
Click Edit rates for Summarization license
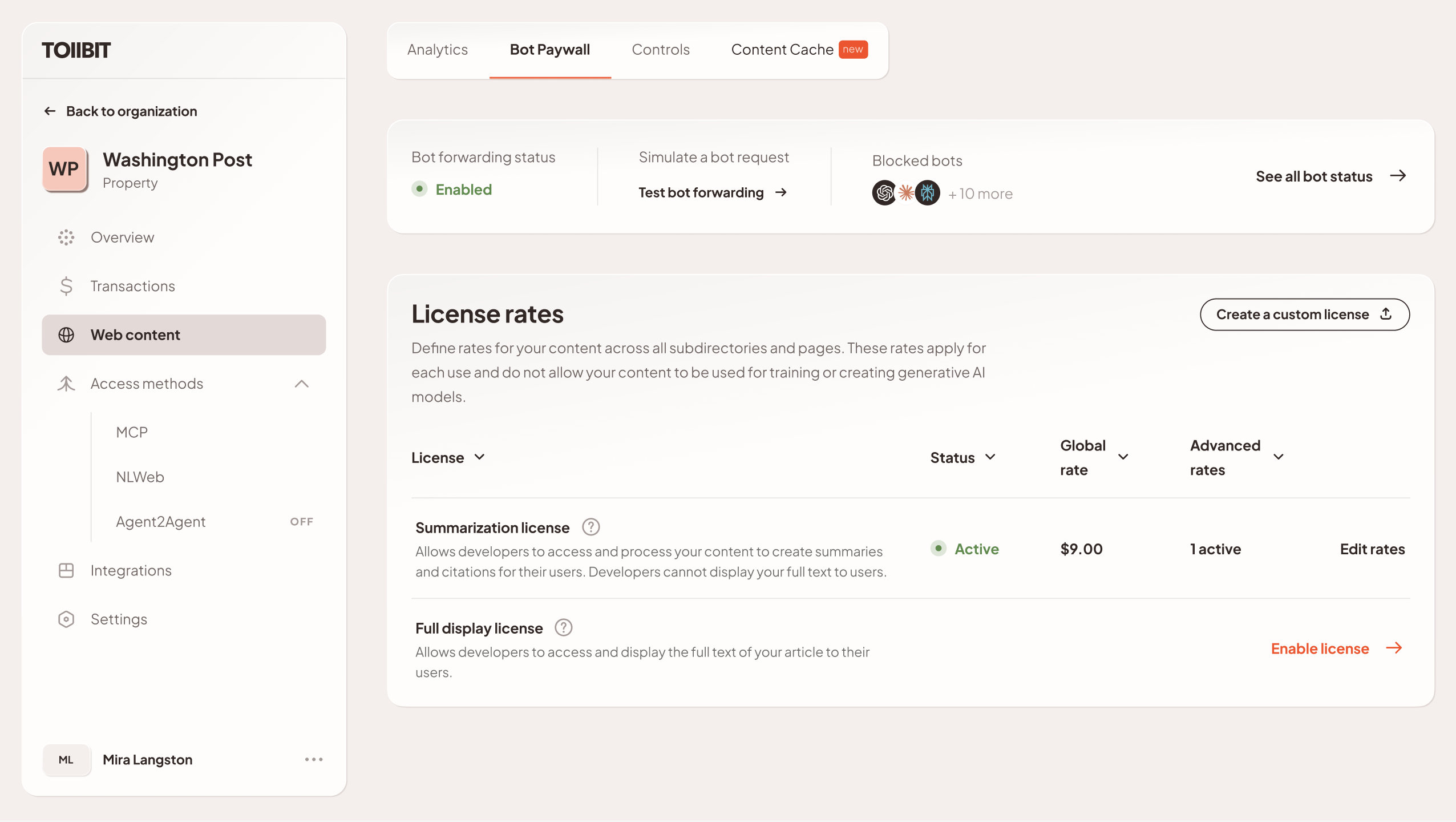[1372, 549]
